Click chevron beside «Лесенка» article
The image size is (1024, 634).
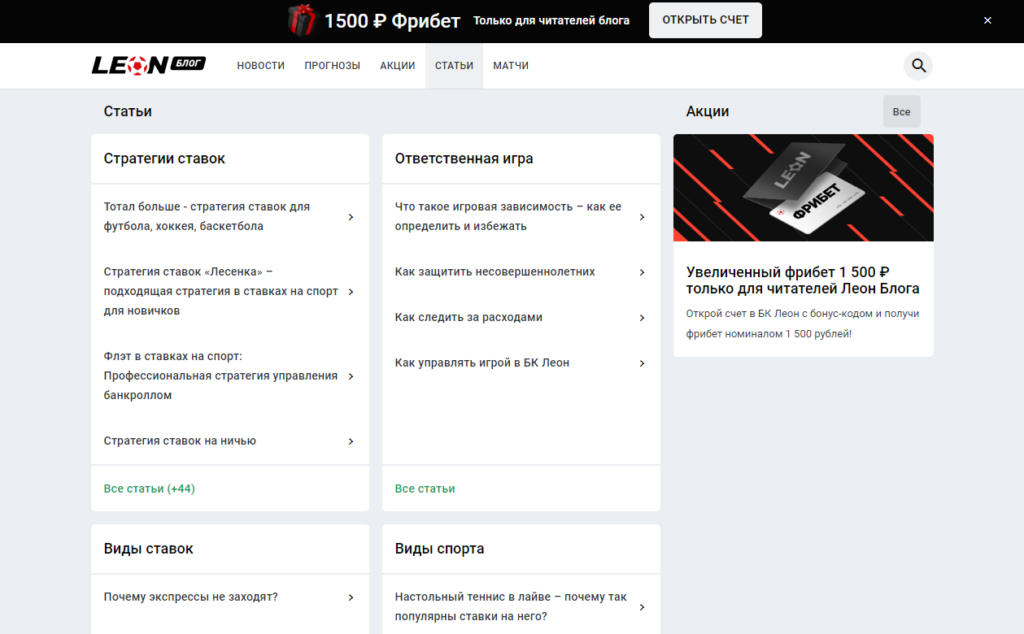coord(351,292)
